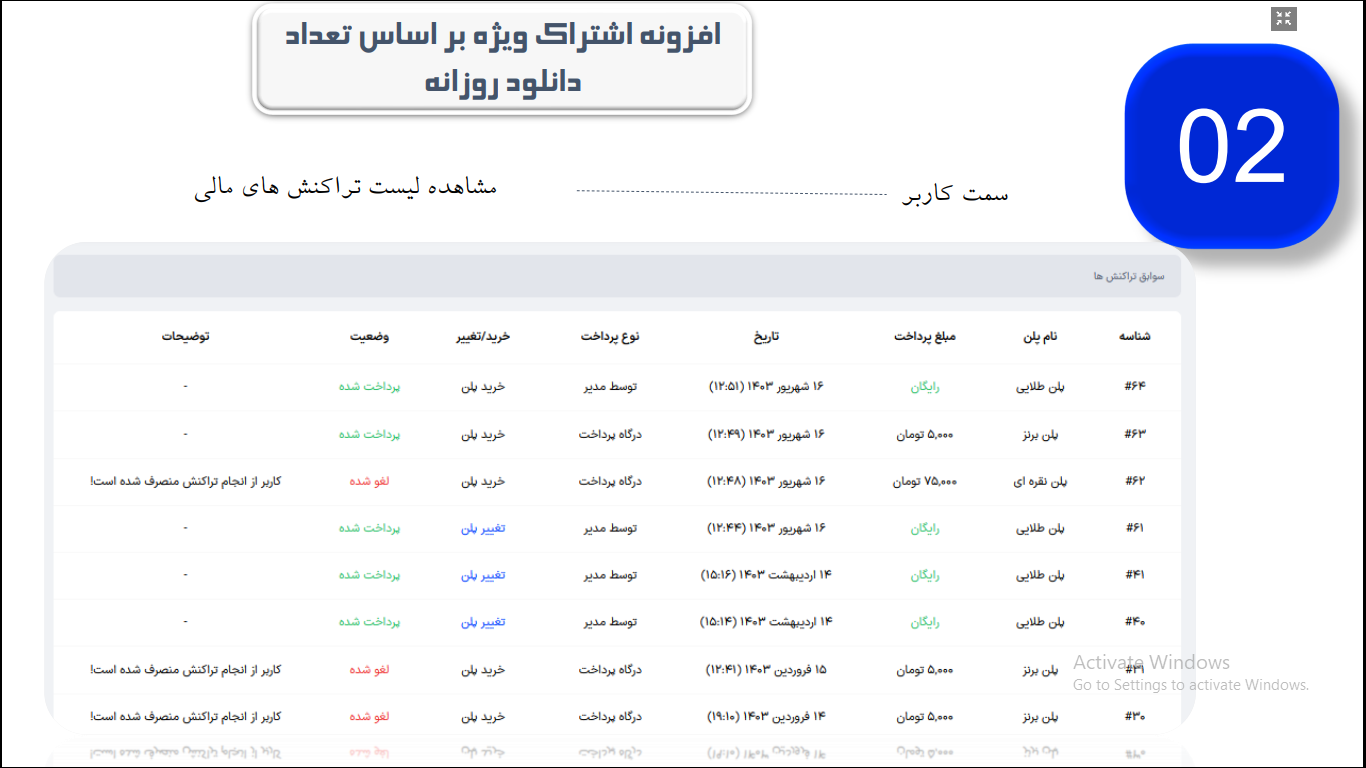Select پلن نقره ای plan name
The image size is (1366, 768).
coord(1041,481)
